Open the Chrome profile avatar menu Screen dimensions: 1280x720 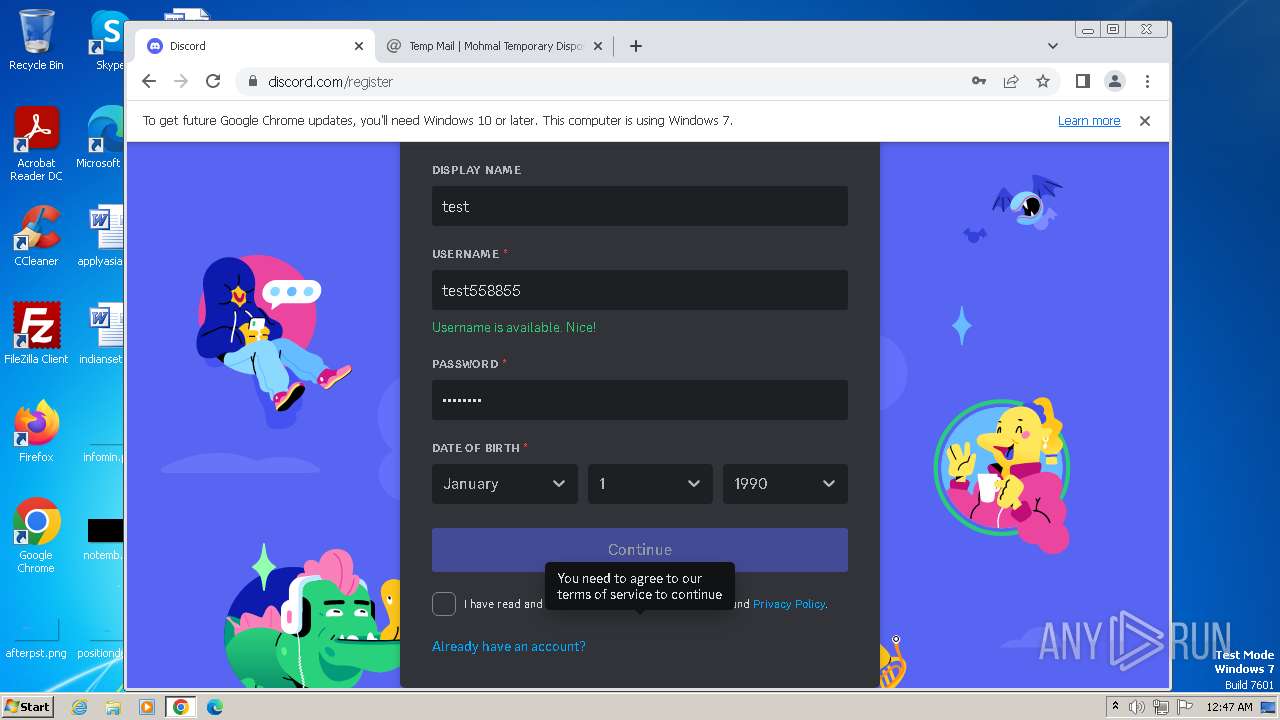[1115, 81]
